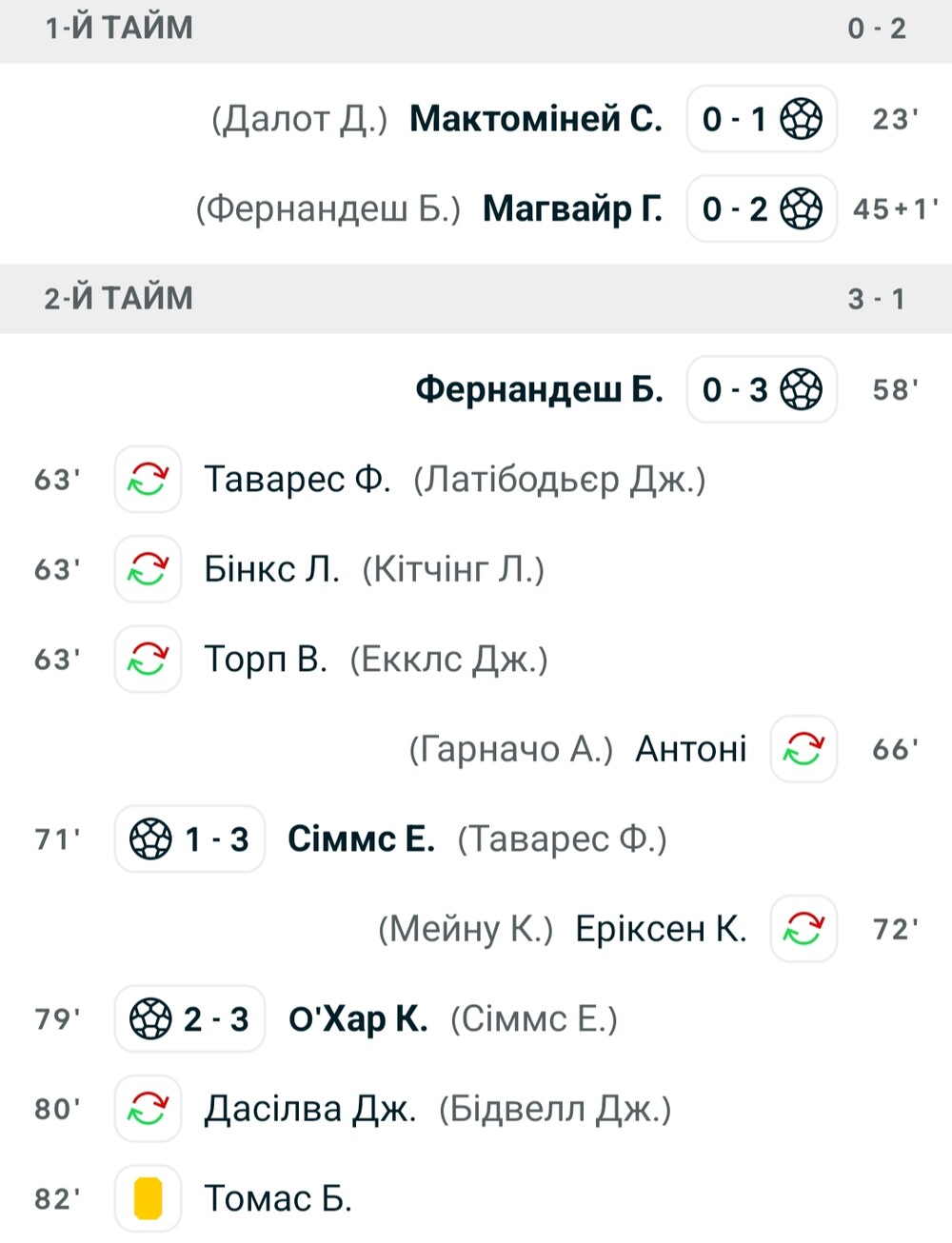This screenshot has height=1243, width=952.
Task: Click the 45+1' minute marker
Action: pos(895,209)
